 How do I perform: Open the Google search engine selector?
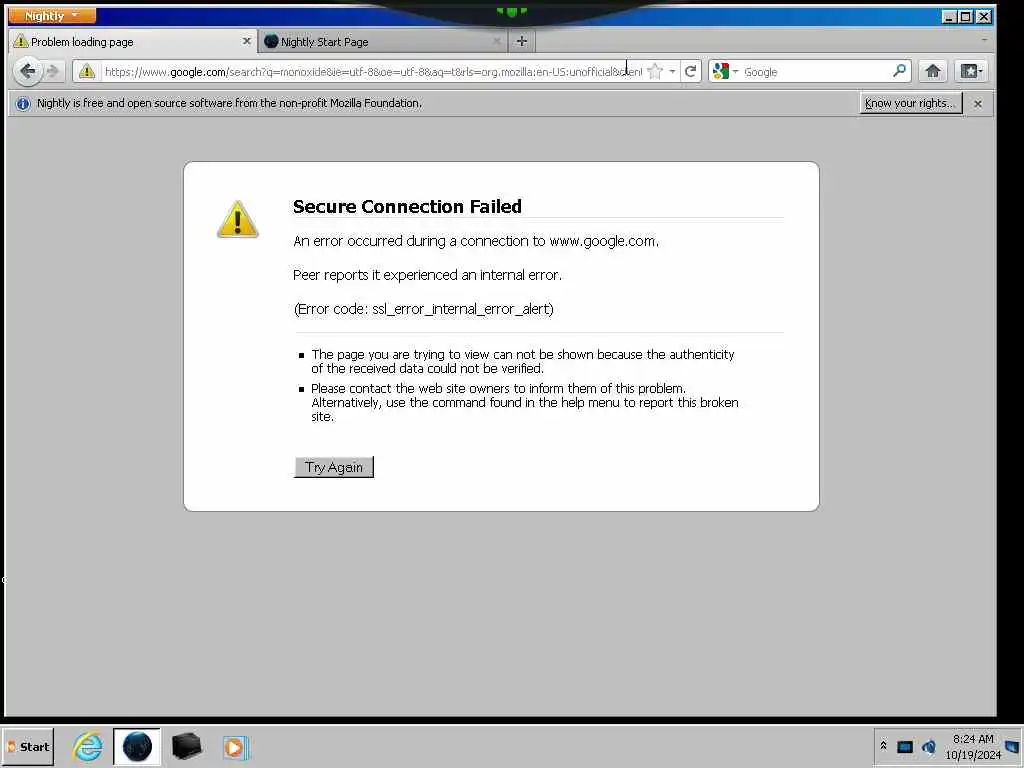click(x=724, y=72)
